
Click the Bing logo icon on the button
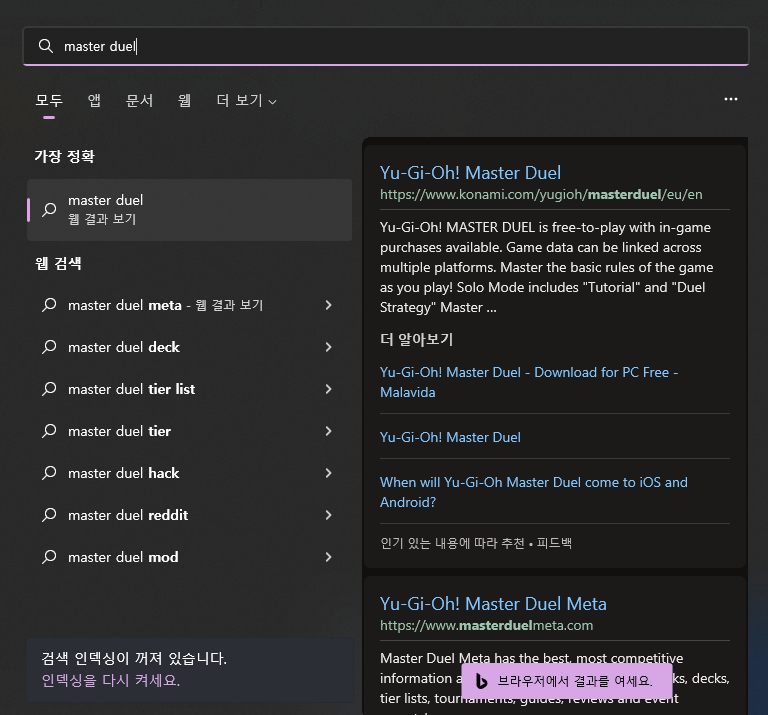(x=481, y=681)
